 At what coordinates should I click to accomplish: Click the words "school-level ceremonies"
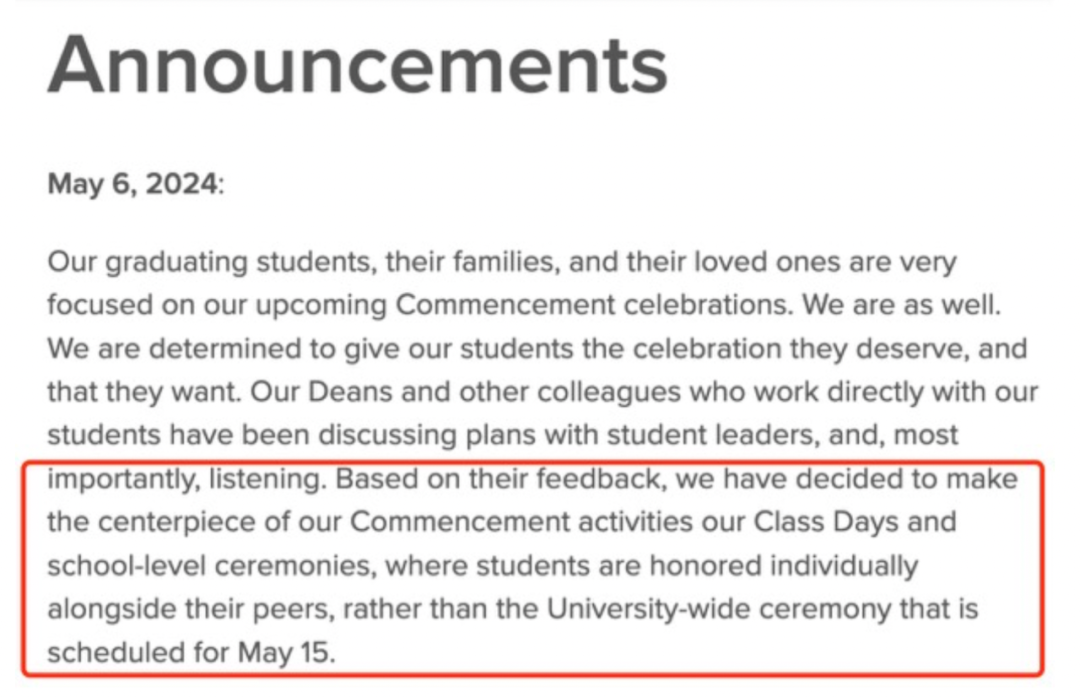pos(212,565)
